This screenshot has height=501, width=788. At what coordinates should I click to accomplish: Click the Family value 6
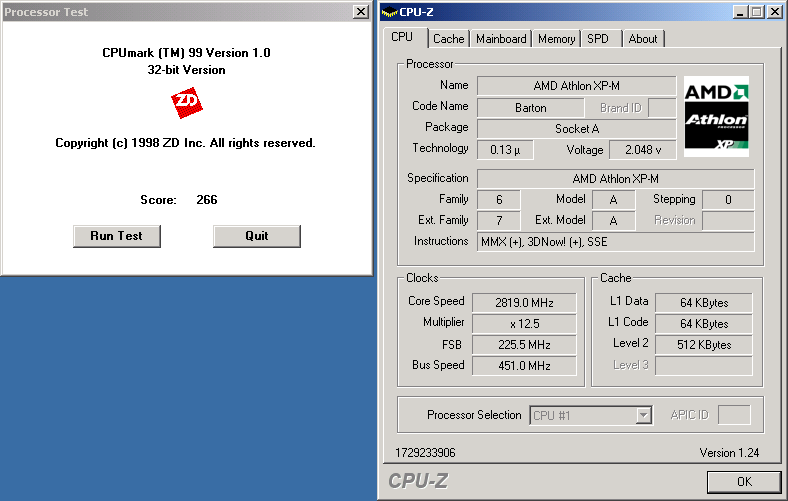point(499,199)
